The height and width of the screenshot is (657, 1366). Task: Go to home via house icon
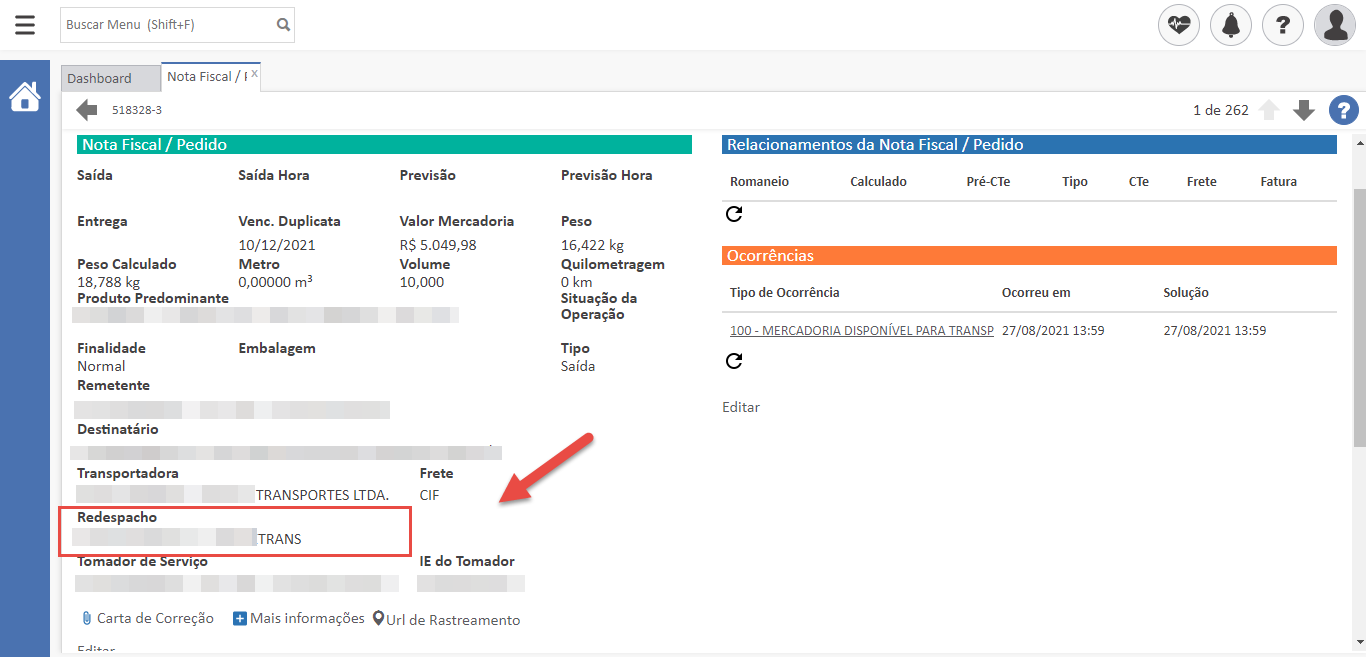[x=25, y=97]
